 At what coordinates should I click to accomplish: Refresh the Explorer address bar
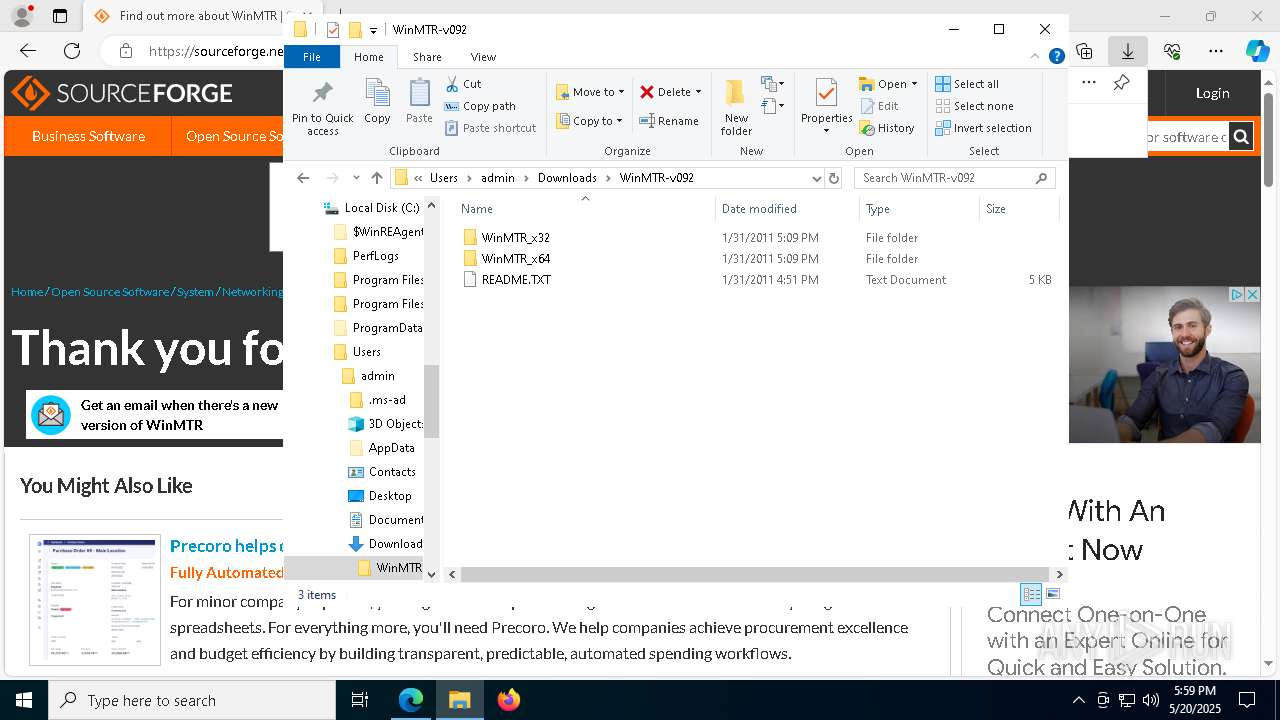point(834,178)
